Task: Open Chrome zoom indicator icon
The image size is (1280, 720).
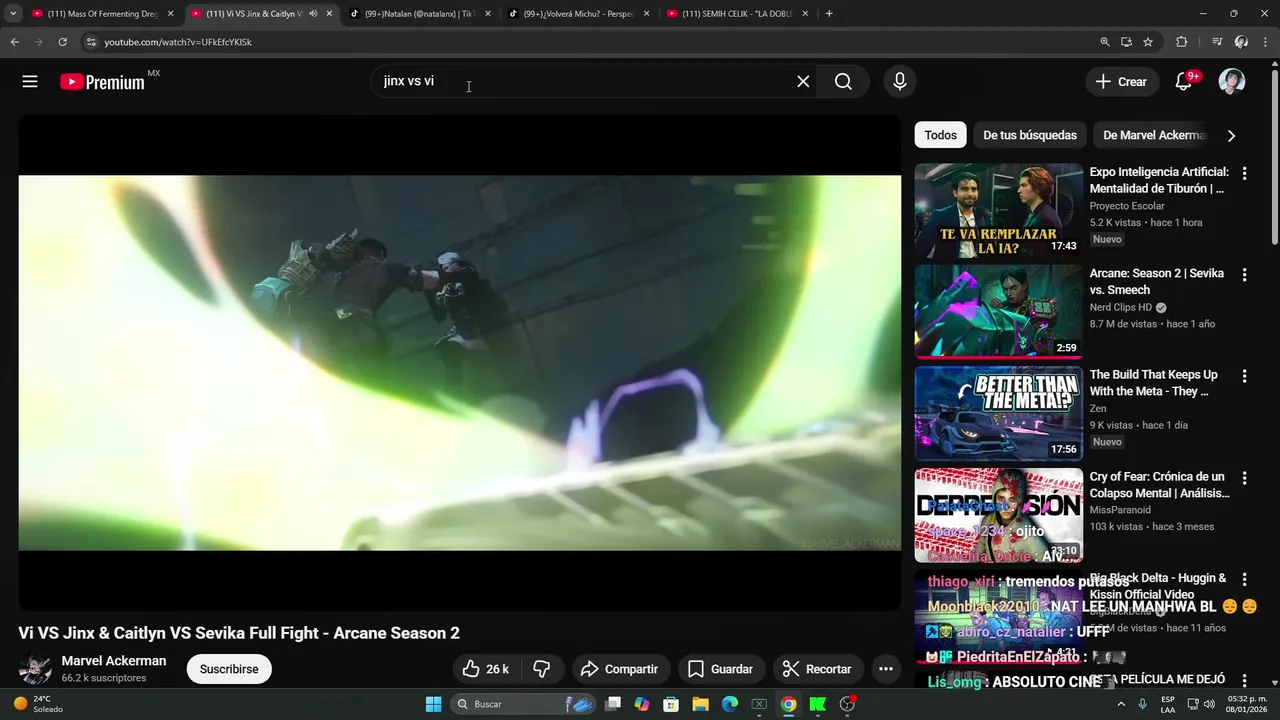Action: [1104, 42]
